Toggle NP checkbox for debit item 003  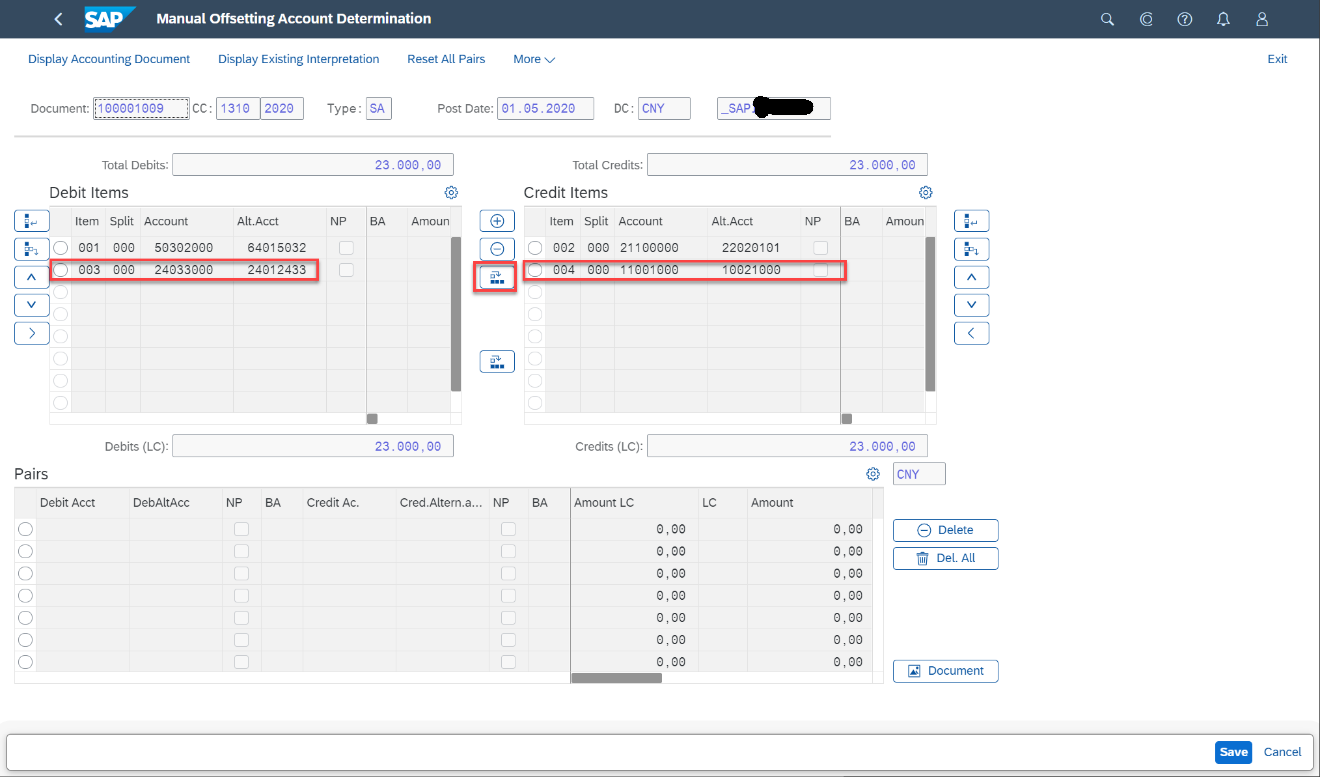pyautogui.click(x=346, y=270)
